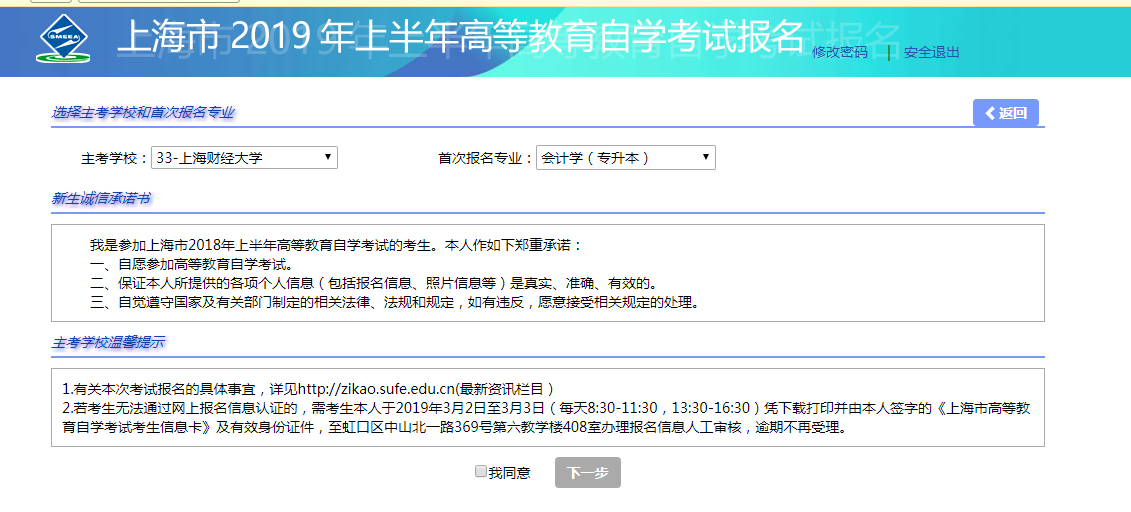
Task: Expand the 首次报名专业 dropdown
Action: coord(625,158)
